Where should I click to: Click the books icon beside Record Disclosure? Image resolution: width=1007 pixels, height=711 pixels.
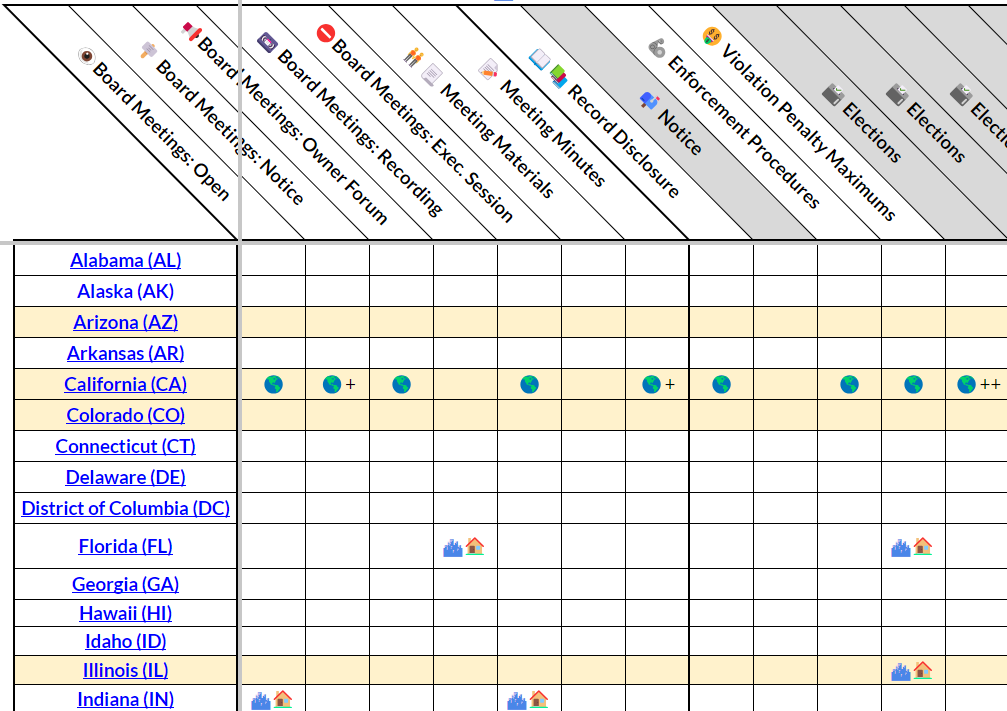(x=558, y=76)
